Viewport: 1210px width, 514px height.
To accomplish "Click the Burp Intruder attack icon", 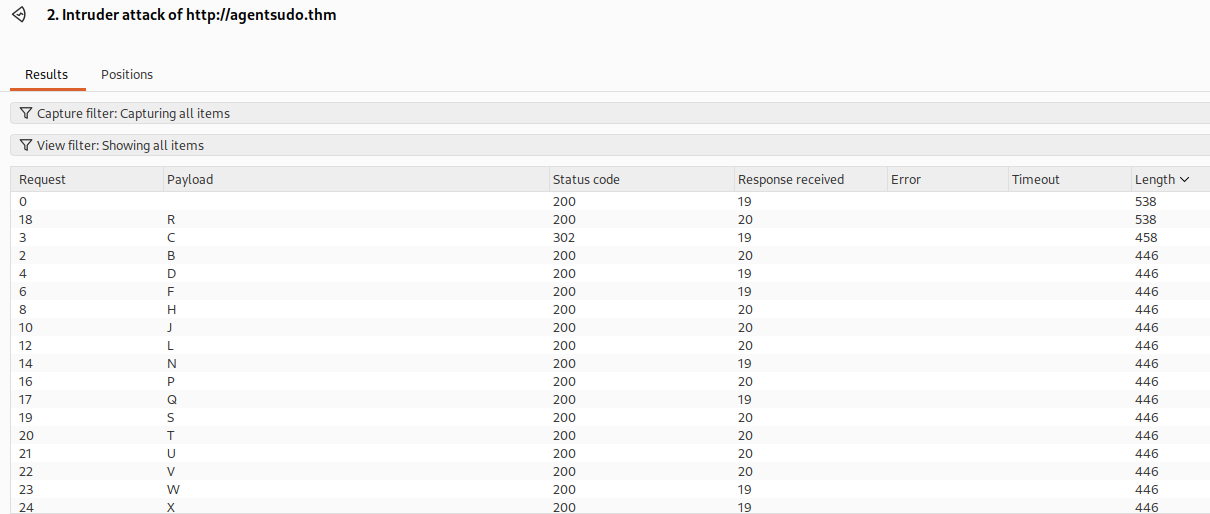I will click(18, 16).
